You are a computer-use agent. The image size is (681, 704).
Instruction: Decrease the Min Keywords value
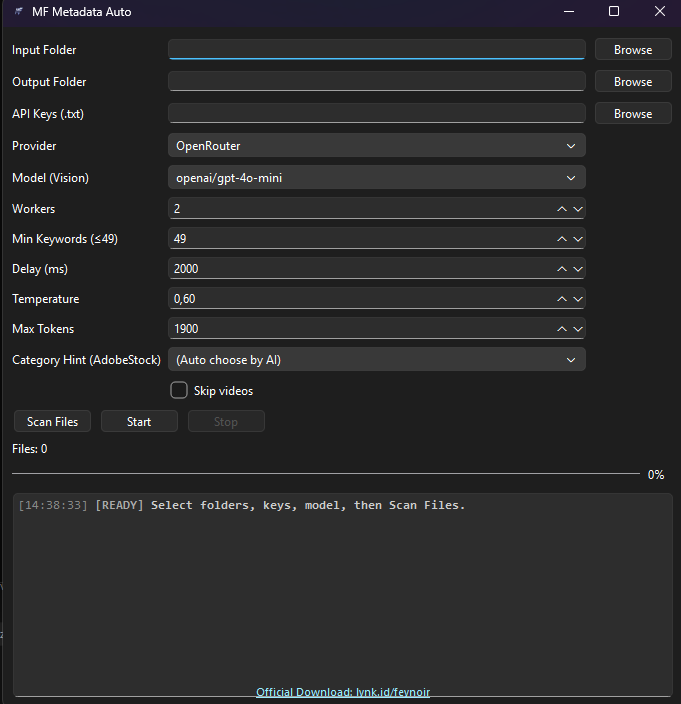click(578, 239)
